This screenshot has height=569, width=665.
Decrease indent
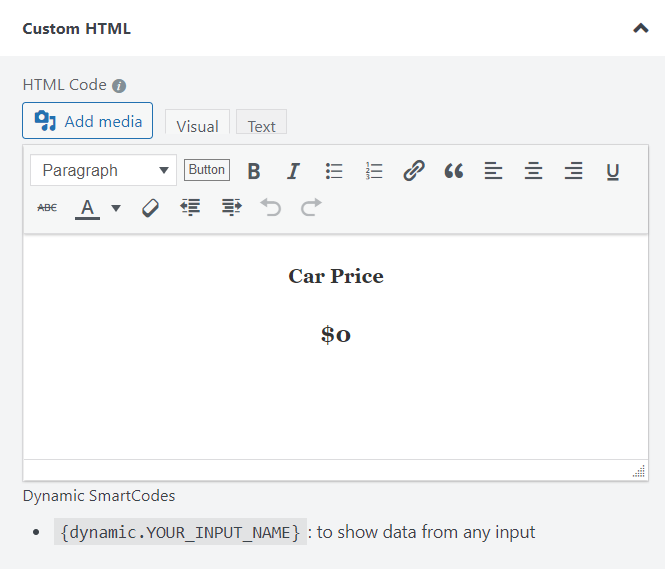pyautogui.click(x=190, y=208)
